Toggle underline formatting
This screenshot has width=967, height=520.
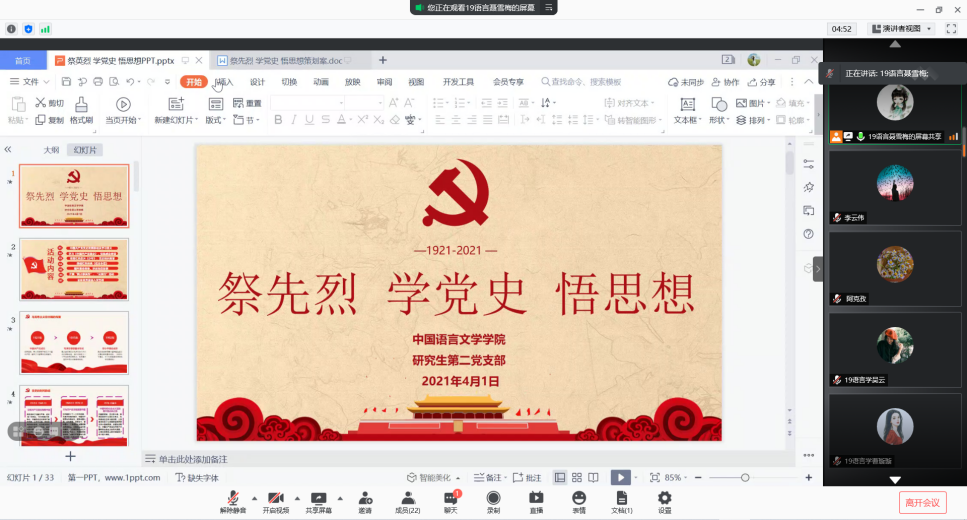click(x=310, y=120)
